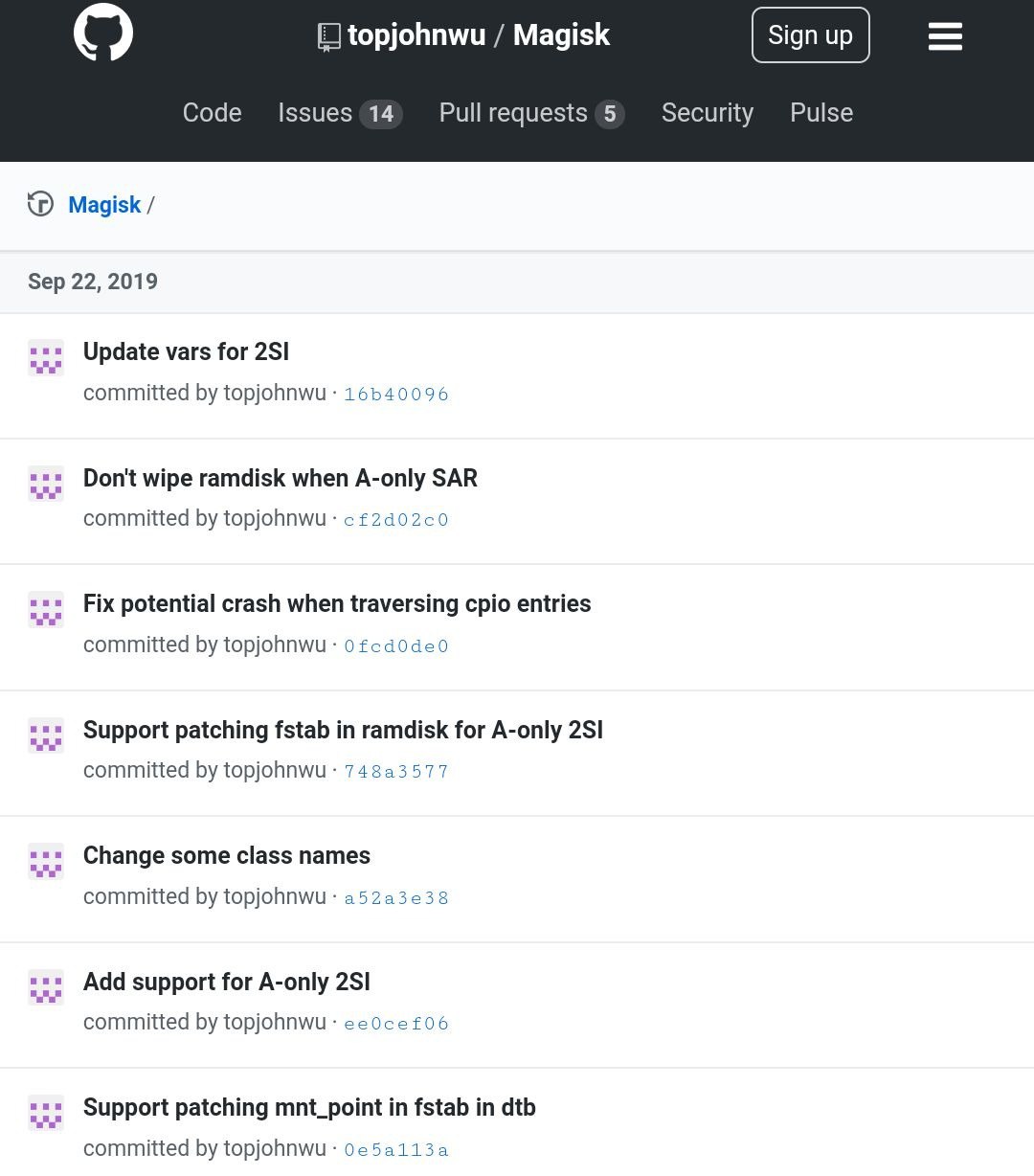The image size is (1034, 1176).
Task: Click the repository book icon beside topjohnwu
Action: tap(328, 37)
